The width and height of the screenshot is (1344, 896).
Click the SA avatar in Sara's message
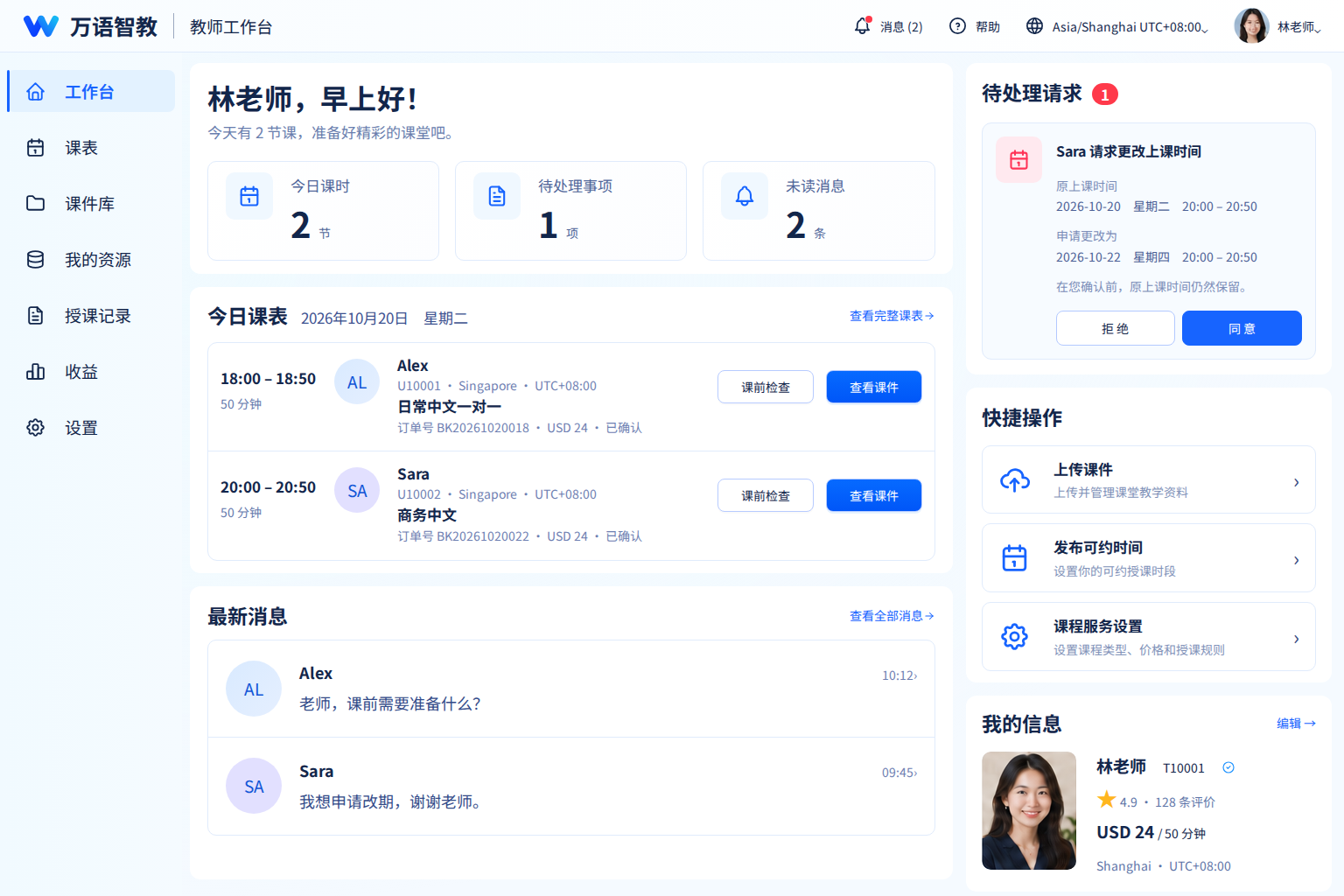click(x=254, y=786)
